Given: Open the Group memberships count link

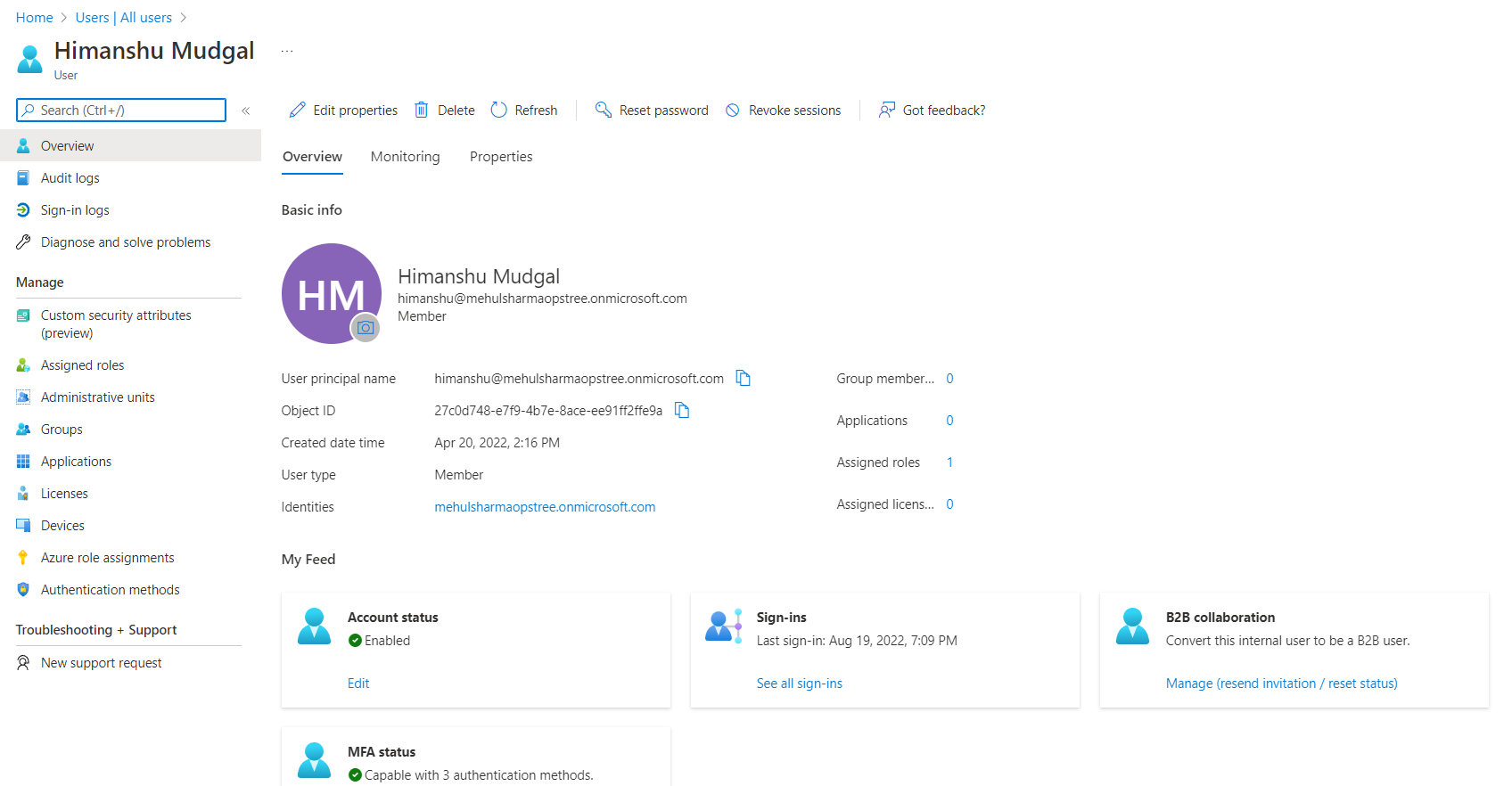Looking at the screenshot, I should 950,379.
